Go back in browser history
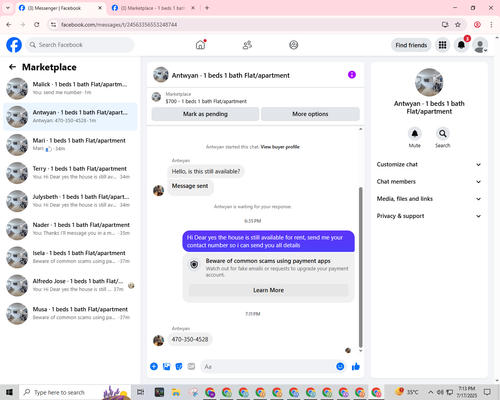 9,24
